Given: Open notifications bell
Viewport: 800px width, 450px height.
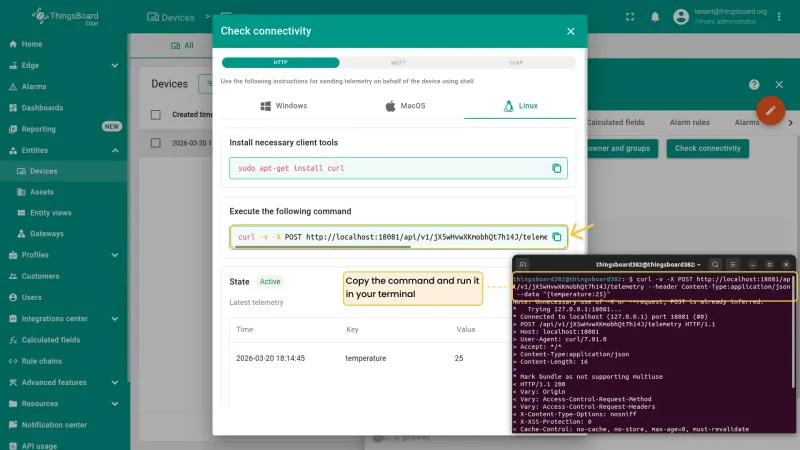Looking at the screenshot, I should click(x=655, y=17).
